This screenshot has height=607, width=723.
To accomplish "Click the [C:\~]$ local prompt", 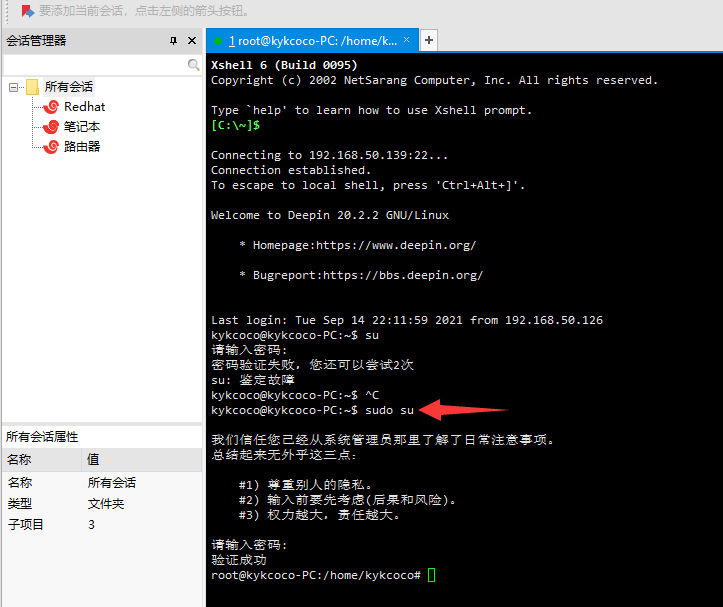I will point(236,125).
